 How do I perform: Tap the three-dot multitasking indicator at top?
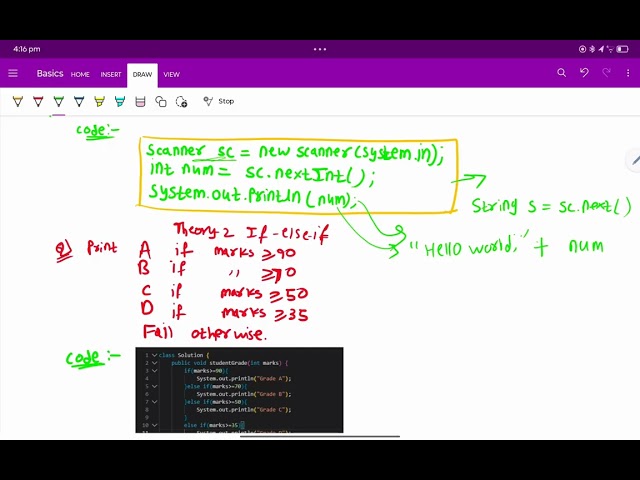320,49
